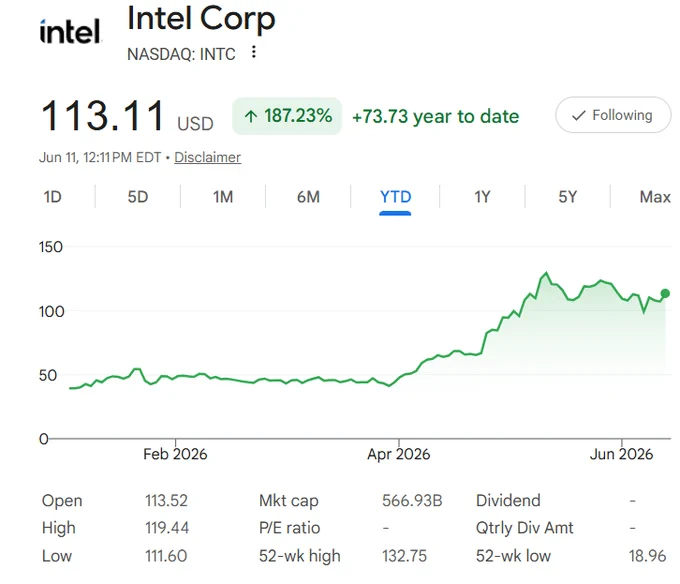Click the Apr 2026 axis marker

click(399, 454)
